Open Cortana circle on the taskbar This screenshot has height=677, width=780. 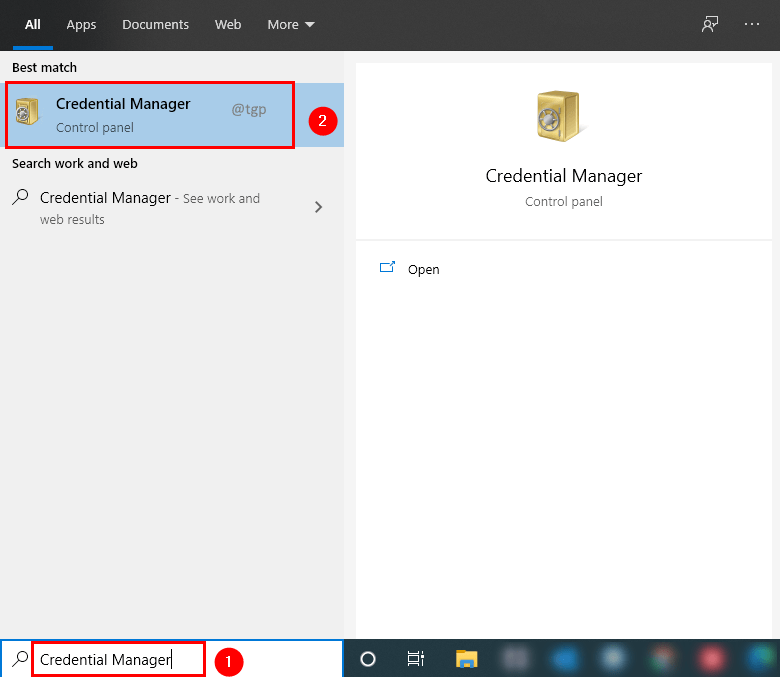[x=368, y=659]
